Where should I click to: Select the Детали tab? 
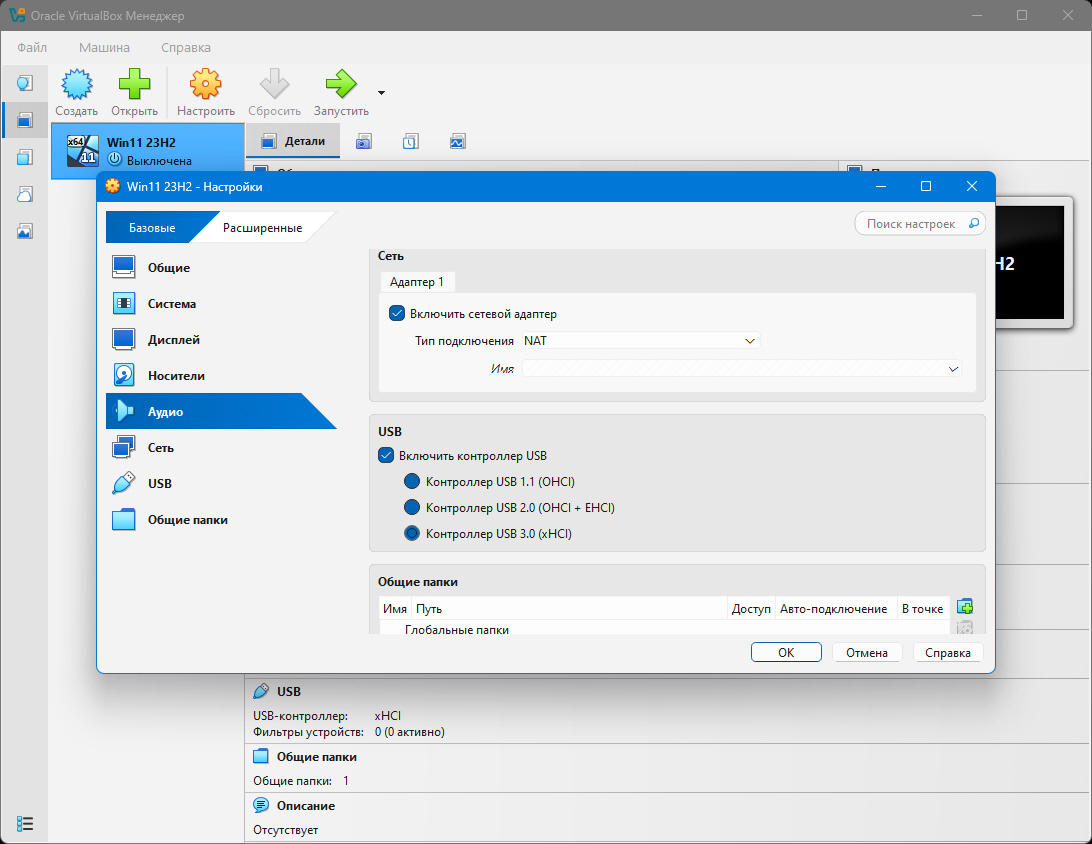293,141
